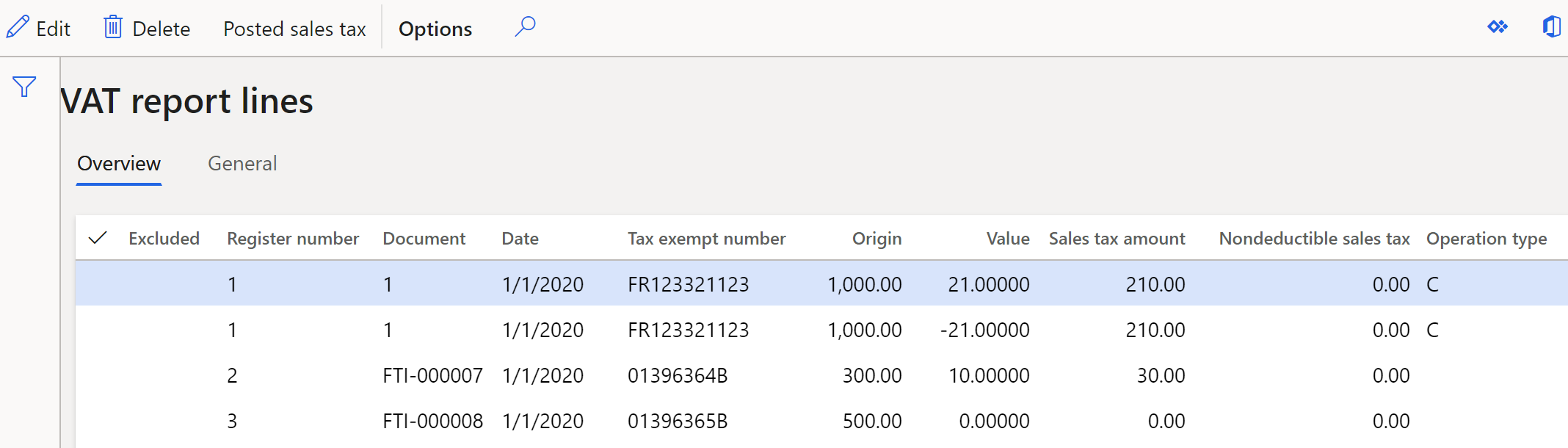Click the Delete trash can icon
The image size is (1568, 448).
(112, 27)
